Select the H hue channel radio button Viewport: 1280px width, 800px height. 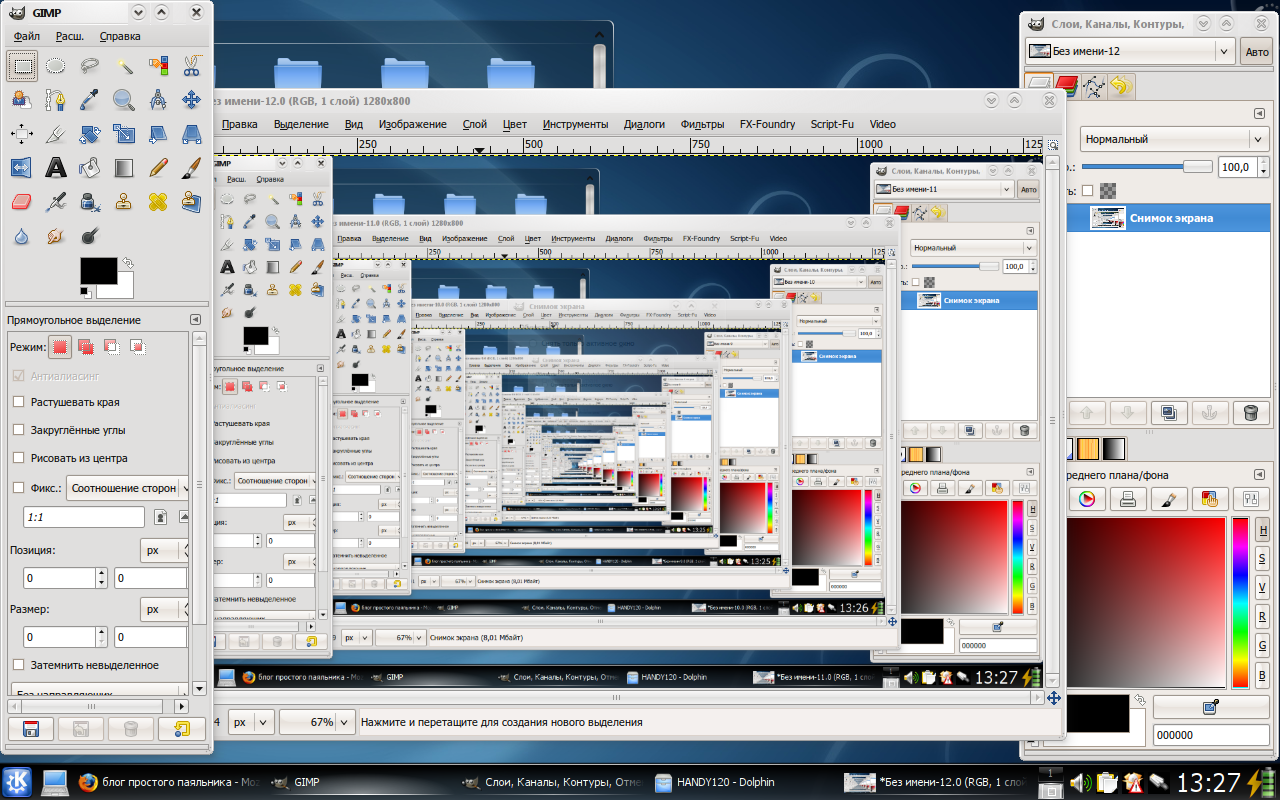(x=1263, y=530)
